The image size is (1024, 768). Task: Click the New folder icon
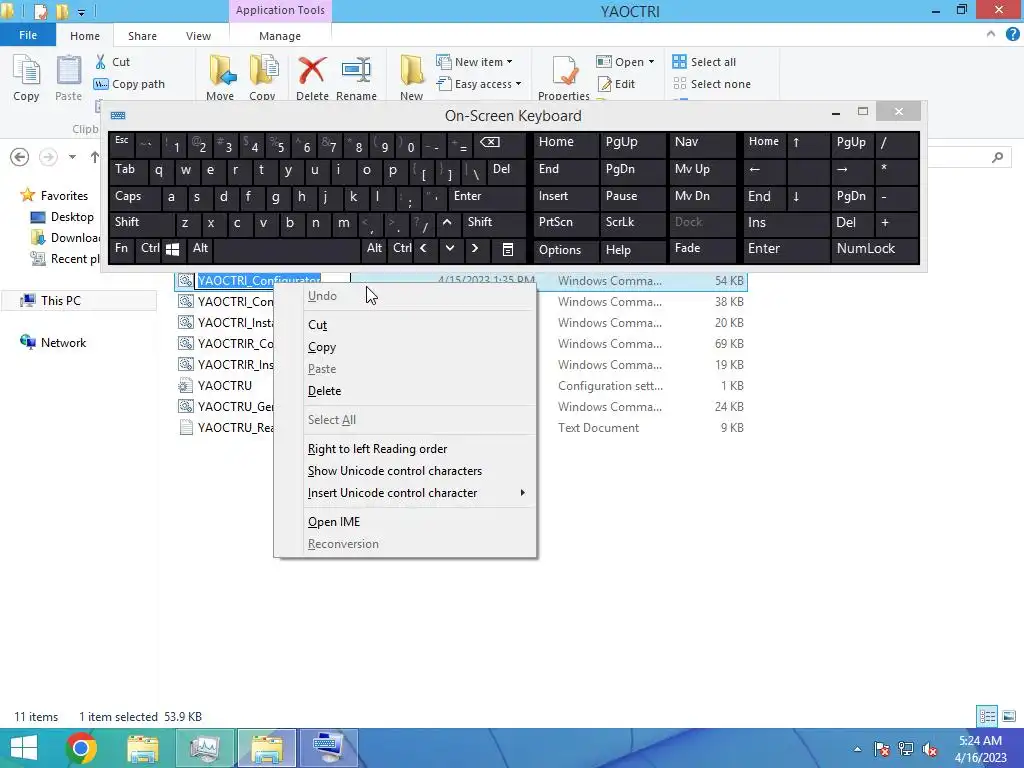[x=412, y=71]
